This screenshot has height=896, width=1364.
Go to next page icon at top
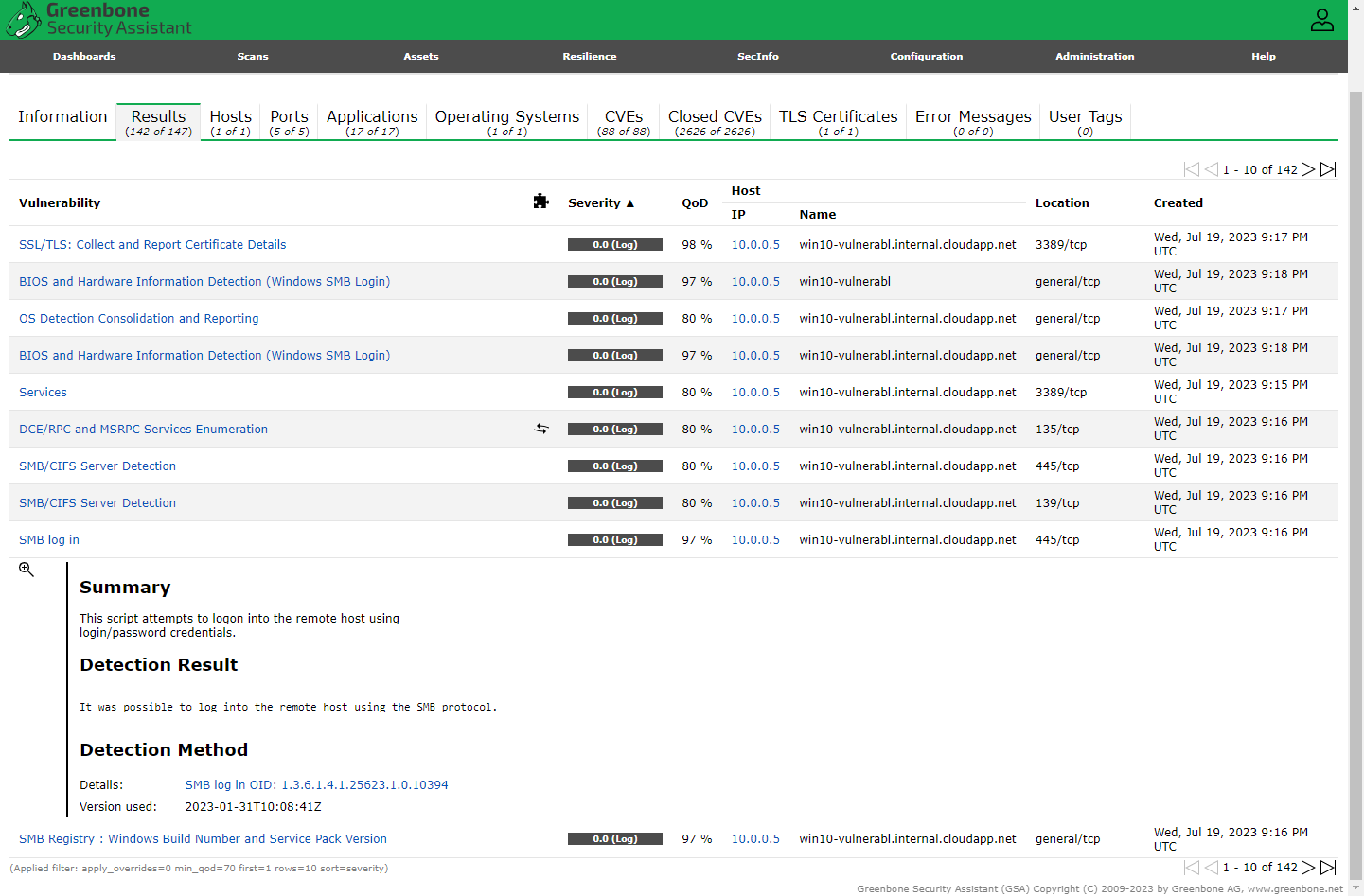click(x=1308, y=169)
